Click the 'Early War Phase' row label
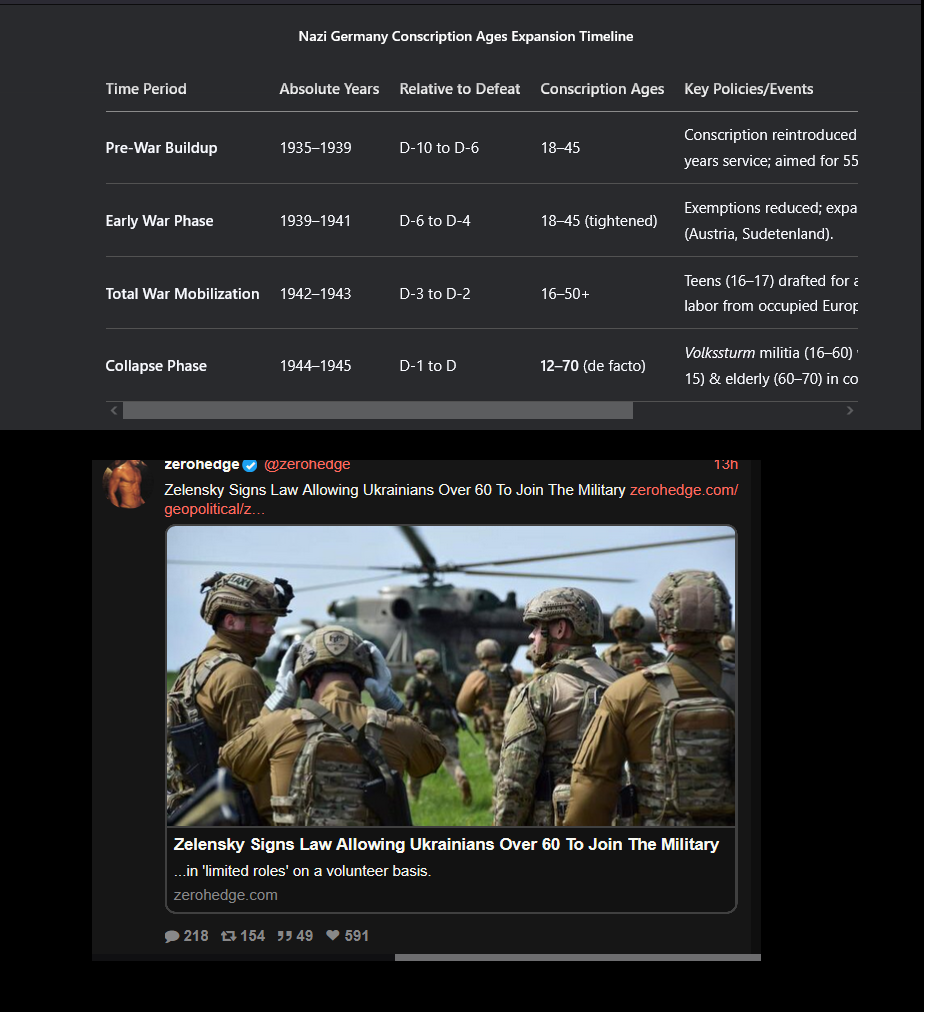Viewport: 928px width, 1012px height. [159, 221]
